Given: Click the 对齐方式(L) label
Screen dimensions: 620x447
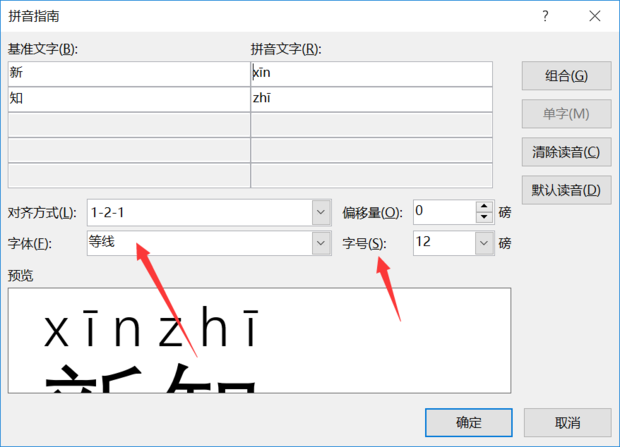Looking at the screenshot, I should [42, 213].
